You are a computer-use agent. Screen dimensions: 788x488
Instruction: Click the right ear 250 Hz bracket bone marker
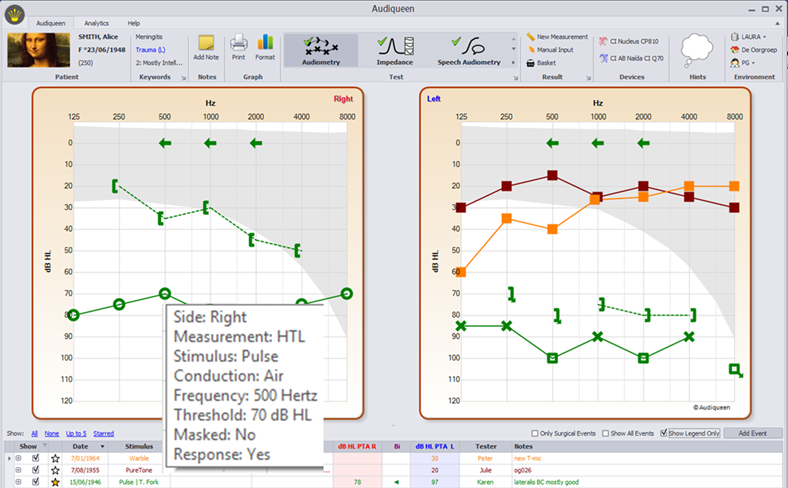point(116,186)
